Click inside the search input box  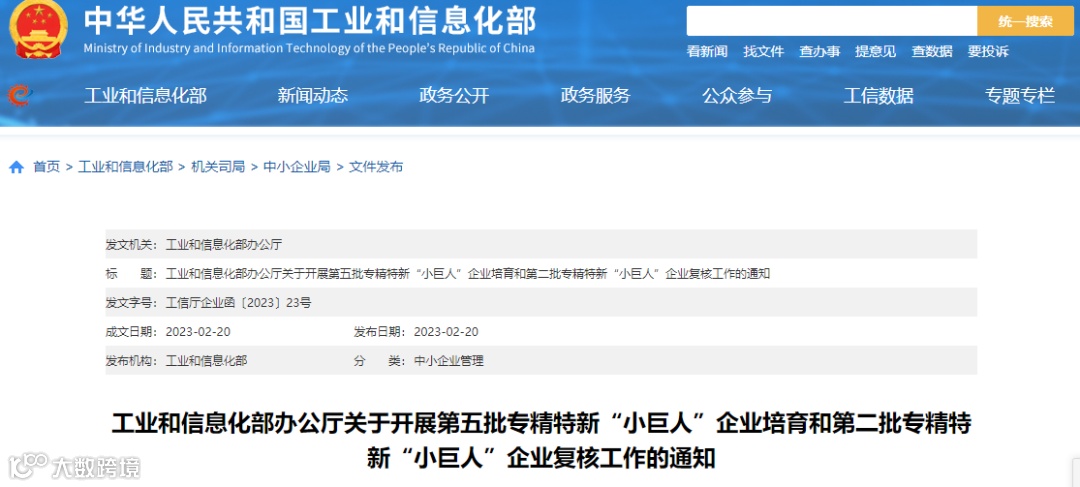831,21
